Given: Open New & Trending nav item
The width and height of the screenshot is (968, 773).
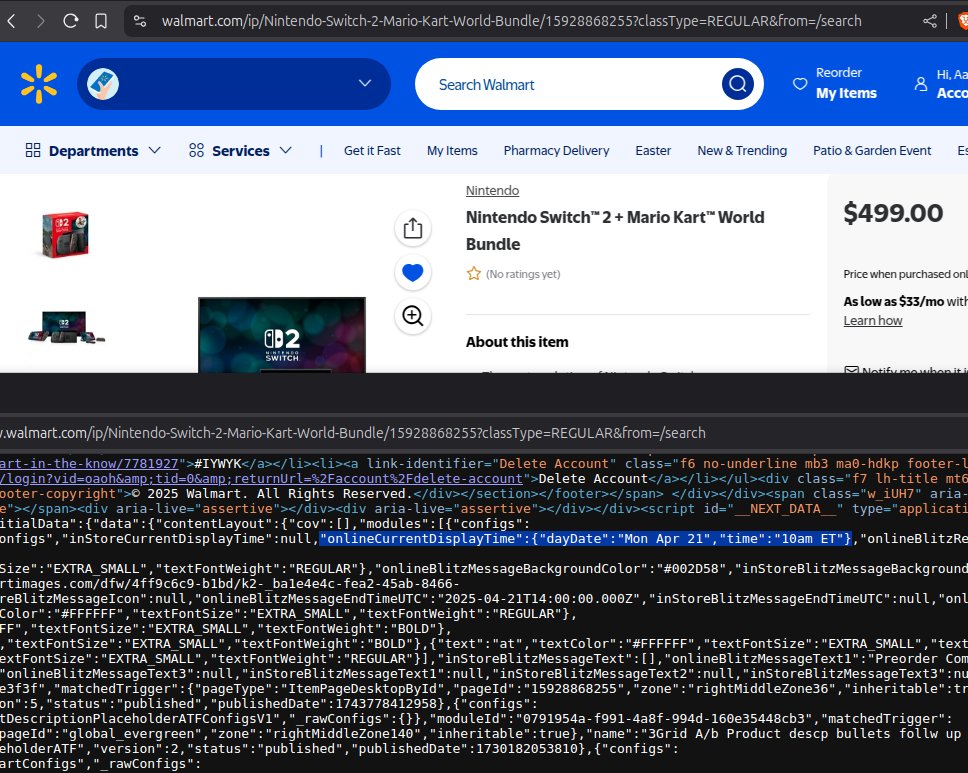Looking at the screenshot, I should click(742, 151).
